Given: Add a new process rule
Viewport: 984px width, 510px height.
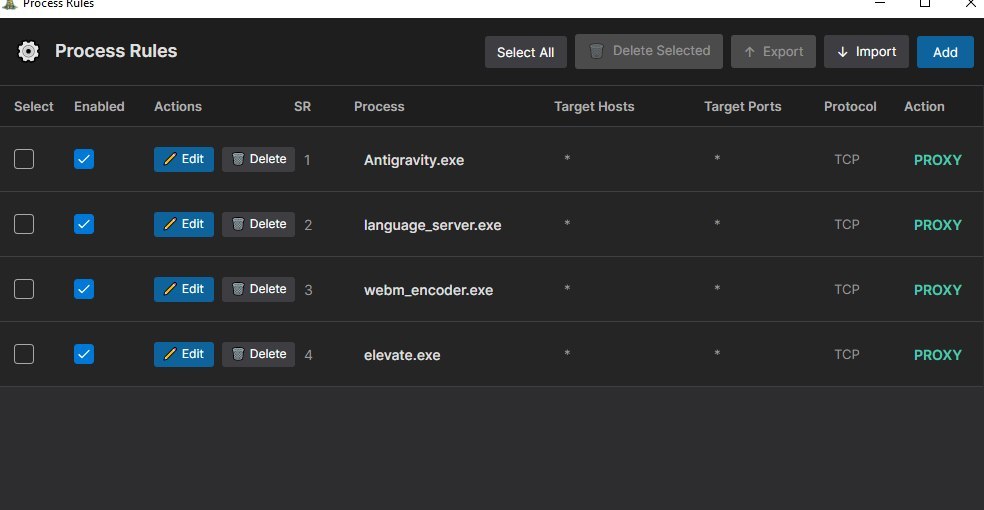Looking at the screenshot, I should point(945,52).
